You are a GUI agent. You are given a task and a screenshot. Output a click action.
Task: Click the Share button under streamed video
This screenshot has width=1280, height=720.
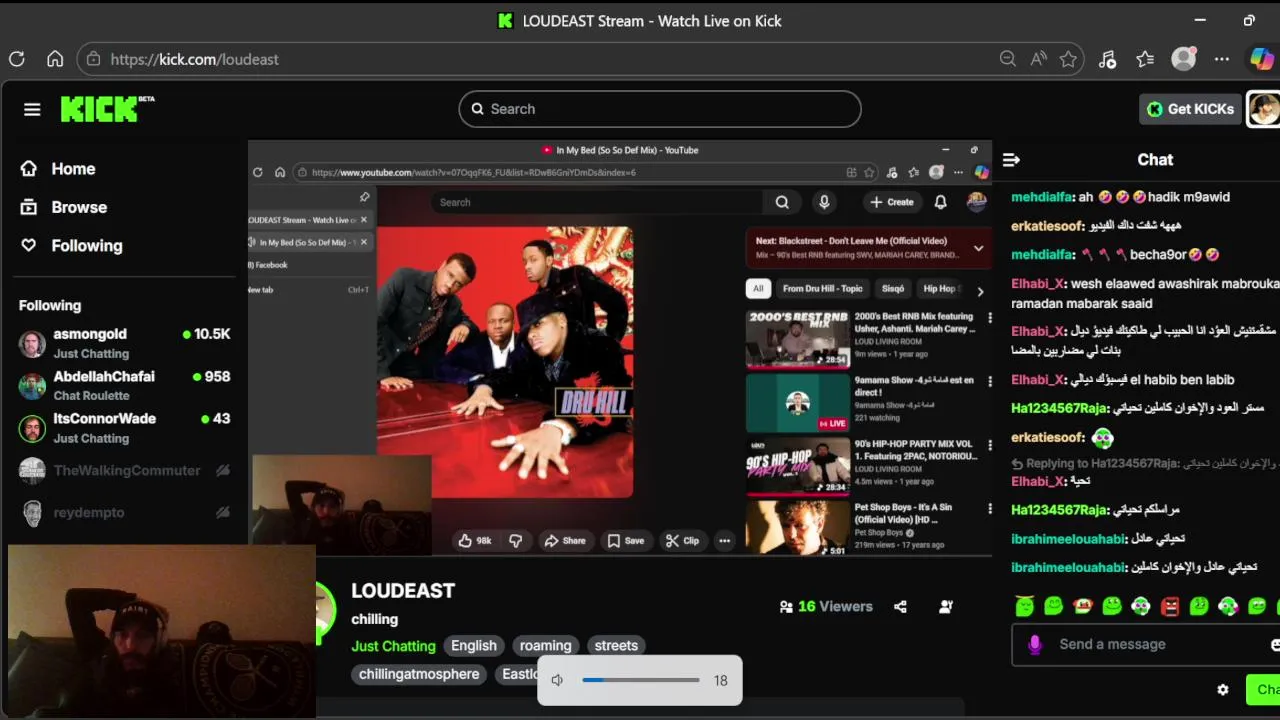(x=565, y=540)
